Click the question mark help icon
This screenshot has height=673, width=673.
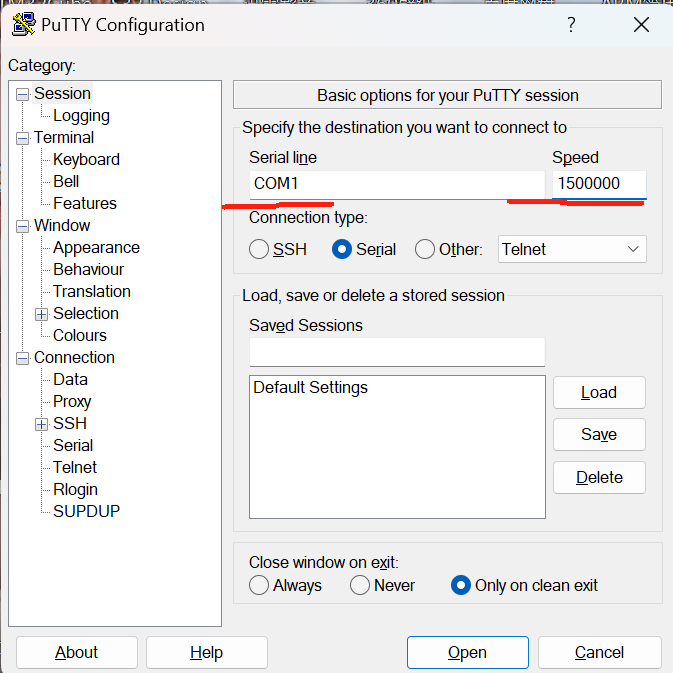click(x=571, y=25)
